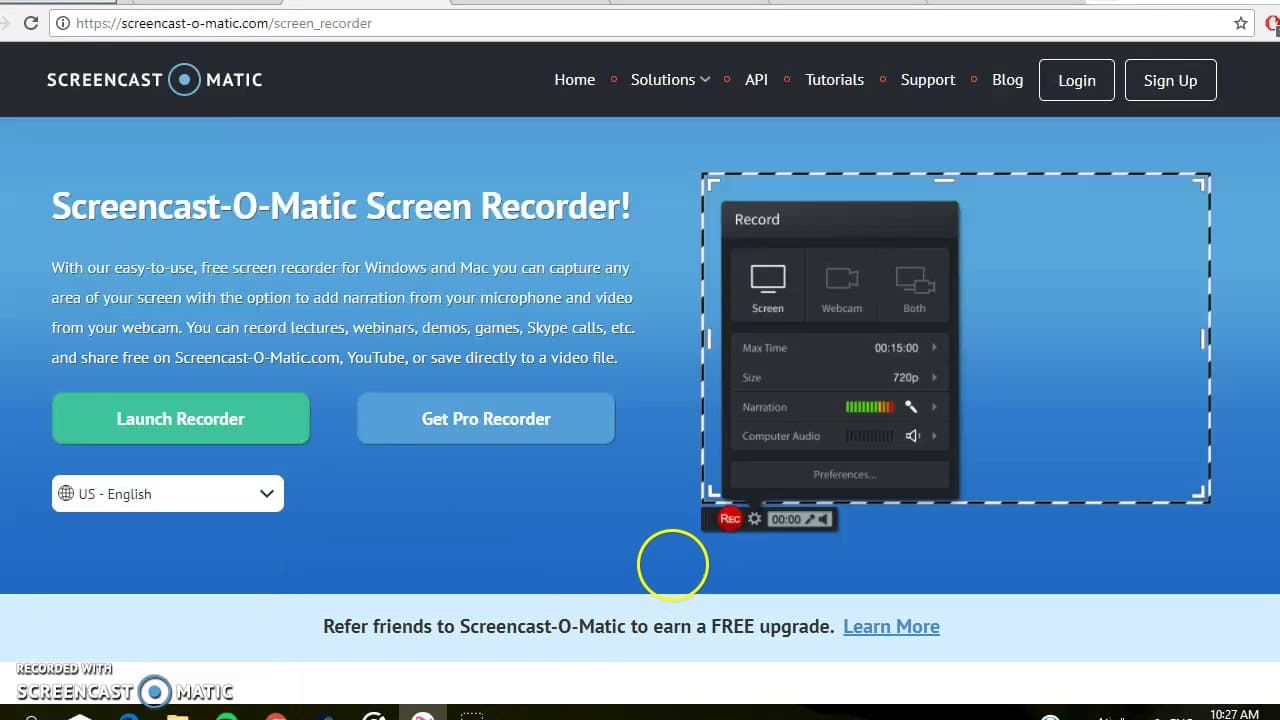The image size is (1280, 720).
Task: Follow the Learn More referral link
Action: click(x=891, y=627)
